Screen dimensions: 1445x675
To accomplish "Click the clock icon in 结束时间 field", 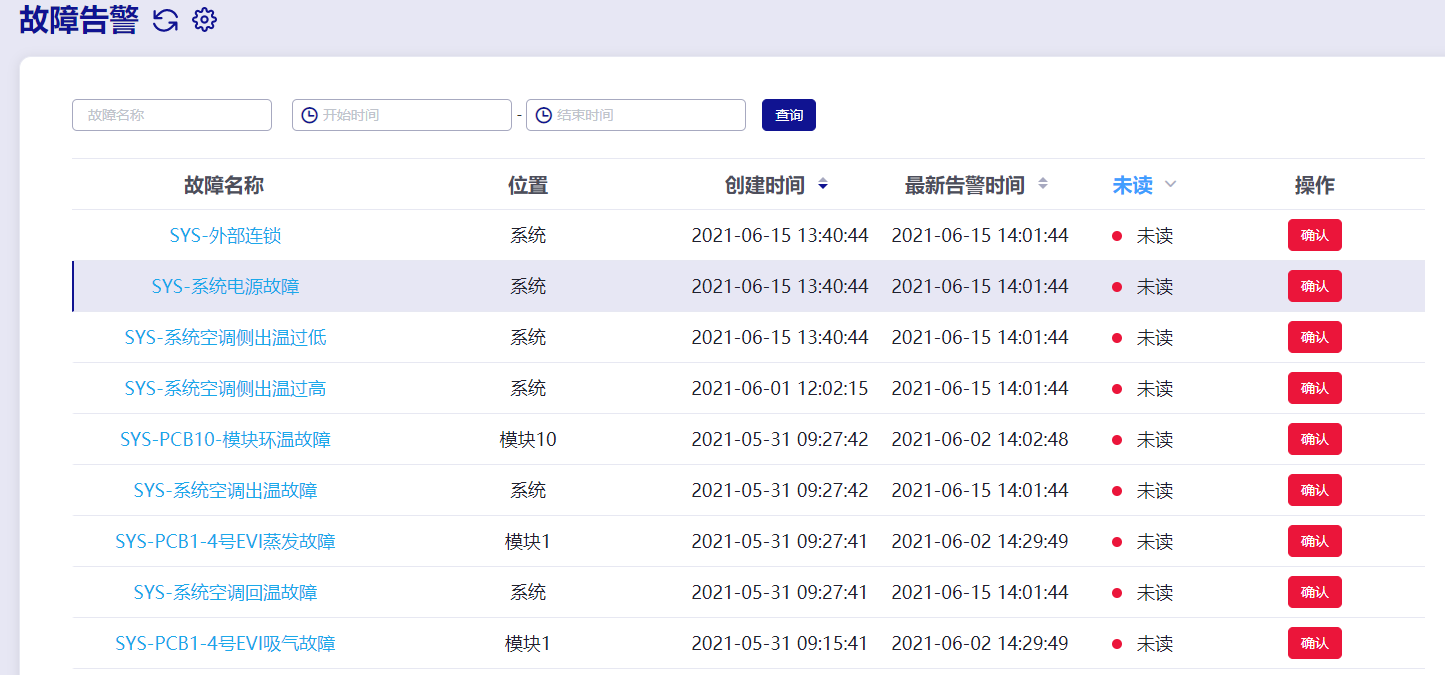I will click(543, 115).
